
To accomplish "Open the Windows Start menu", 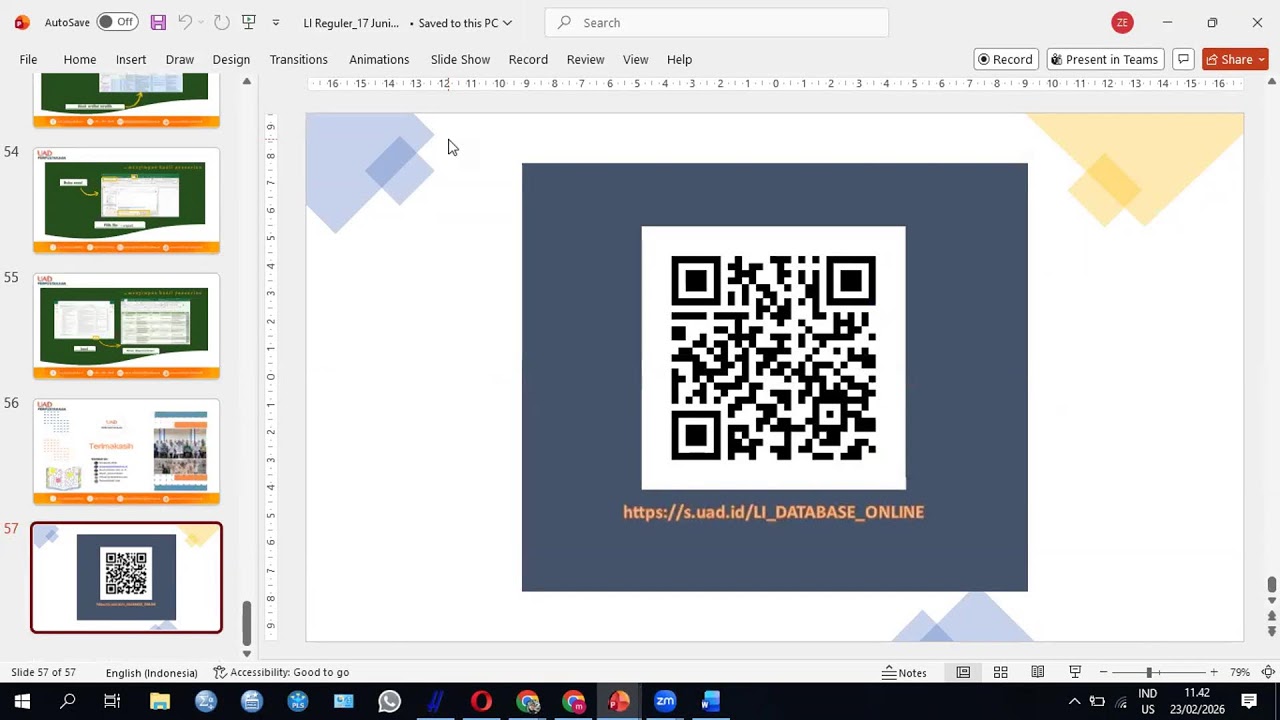I will (22, 702).
